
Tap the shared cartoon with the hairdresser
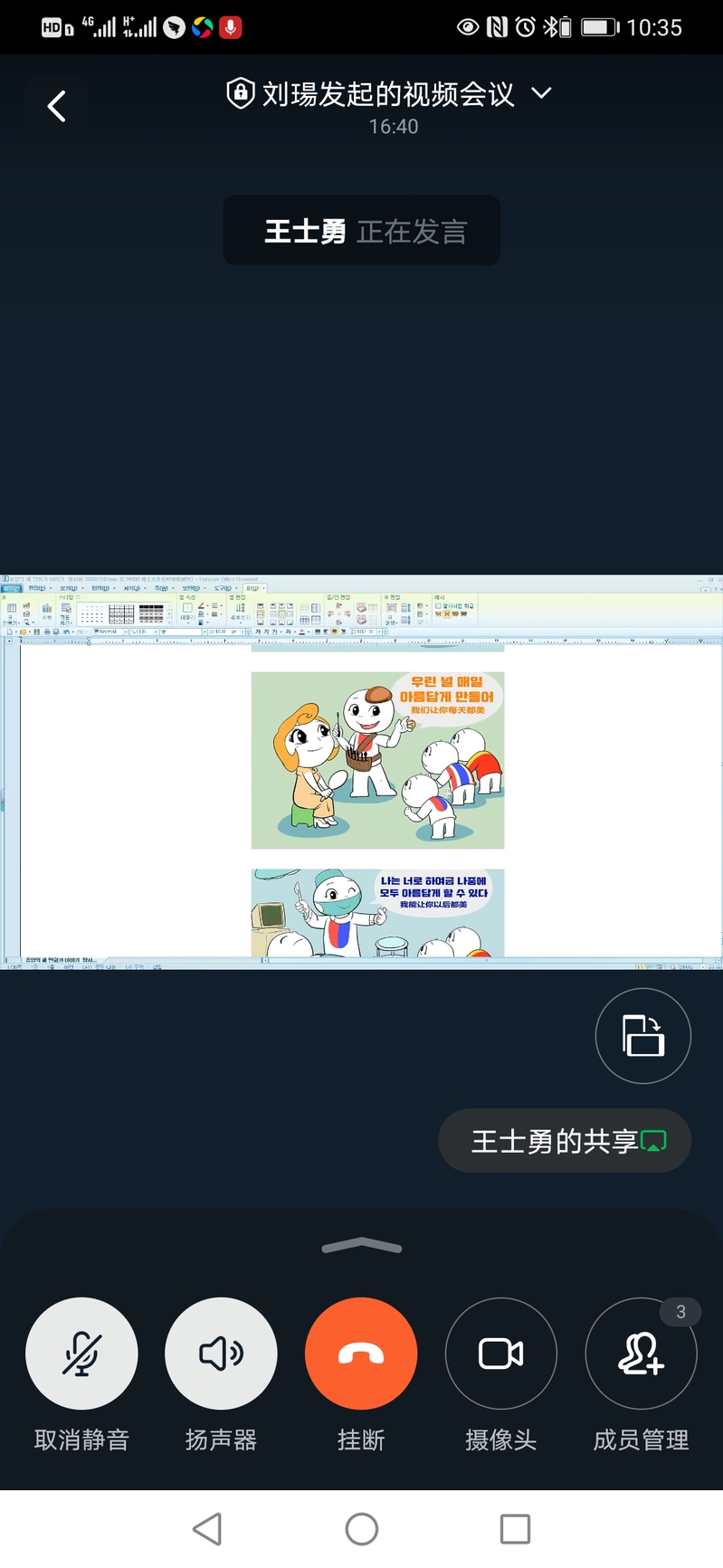pyautogui.click(x=377, y=760)
